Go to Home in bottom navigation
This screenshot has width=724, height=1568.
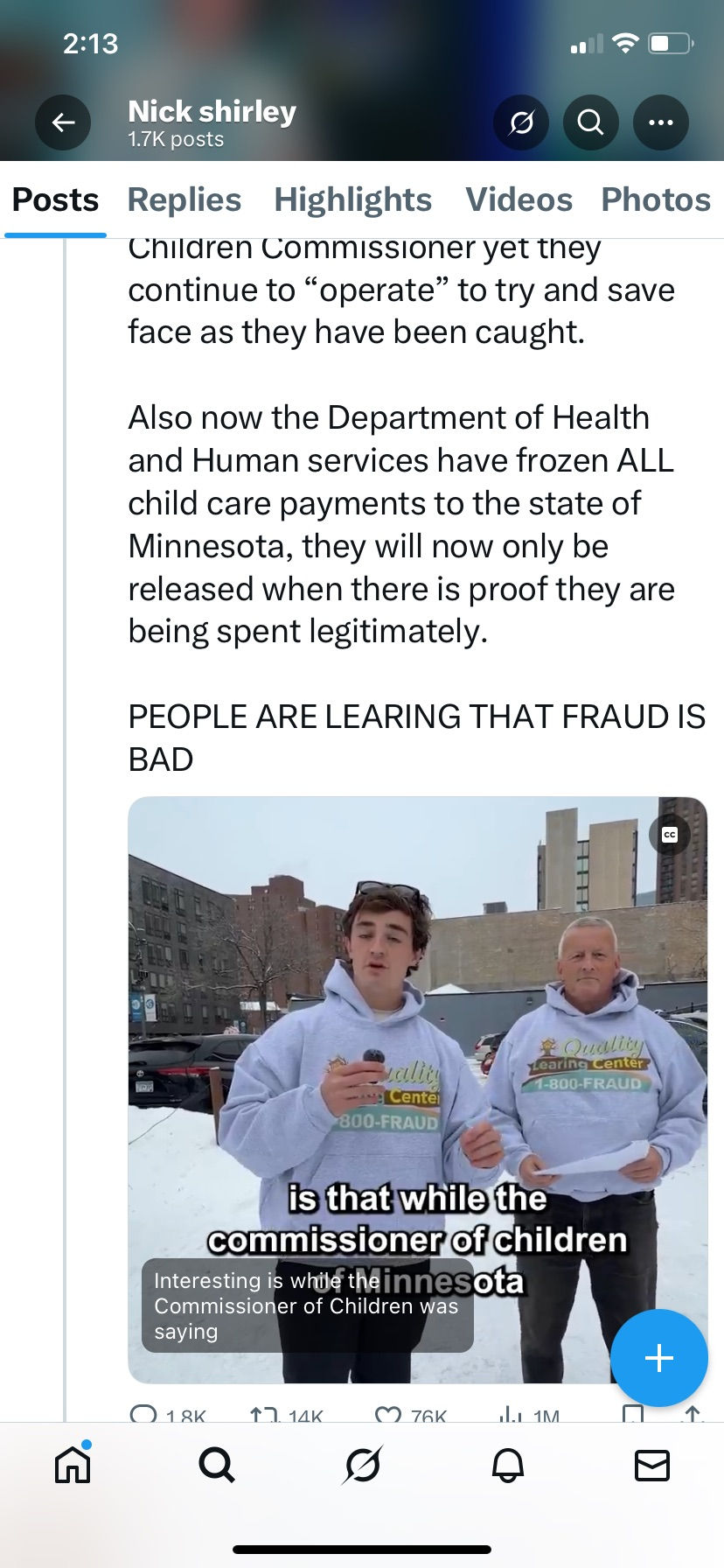tap(73, 1464)
